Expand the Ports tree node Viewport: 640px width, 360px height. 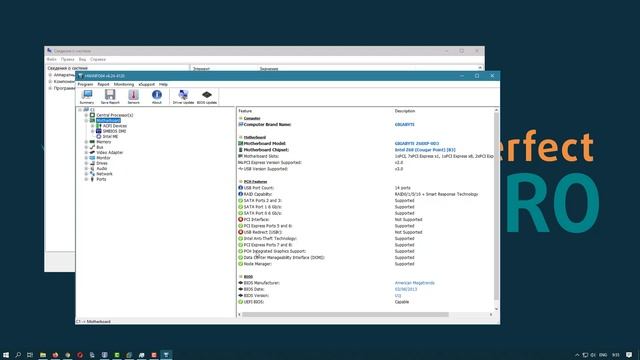86,179
